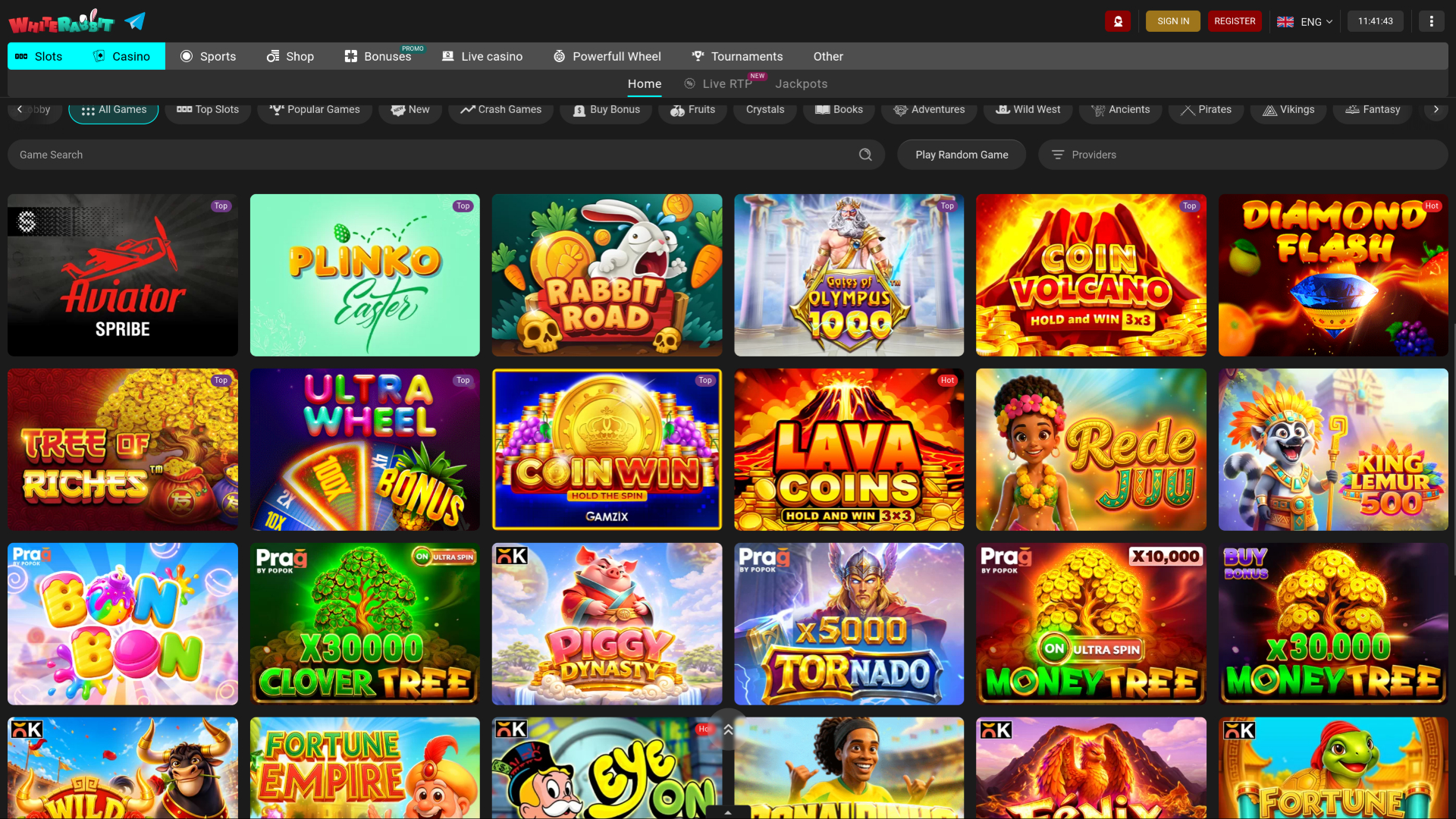Open the Providers filter icon
The width and height of the screenshot is (1456, 819).
1058,155
